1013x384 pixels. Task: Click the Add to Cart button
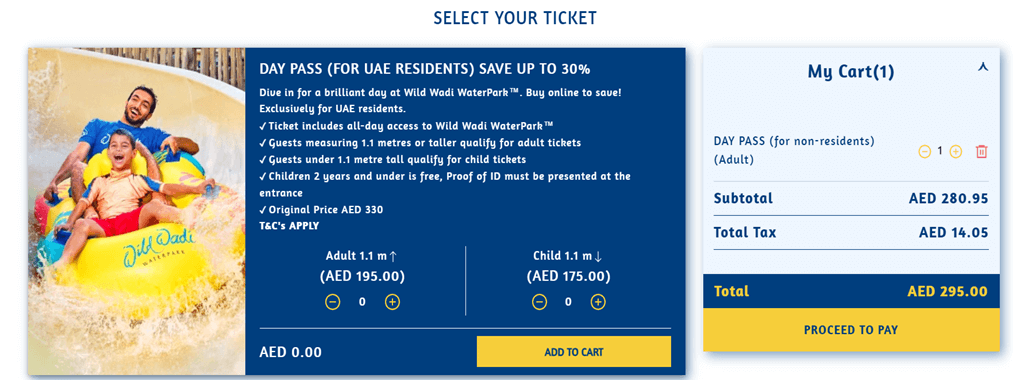574,352
